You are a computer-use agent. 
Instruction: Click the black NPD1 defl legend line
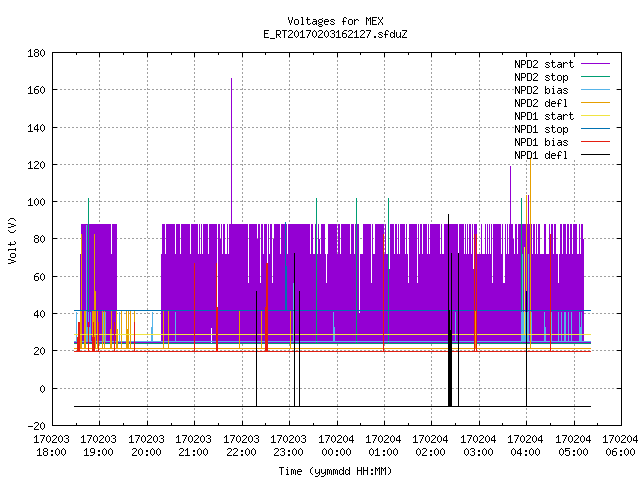pos(596,155)
